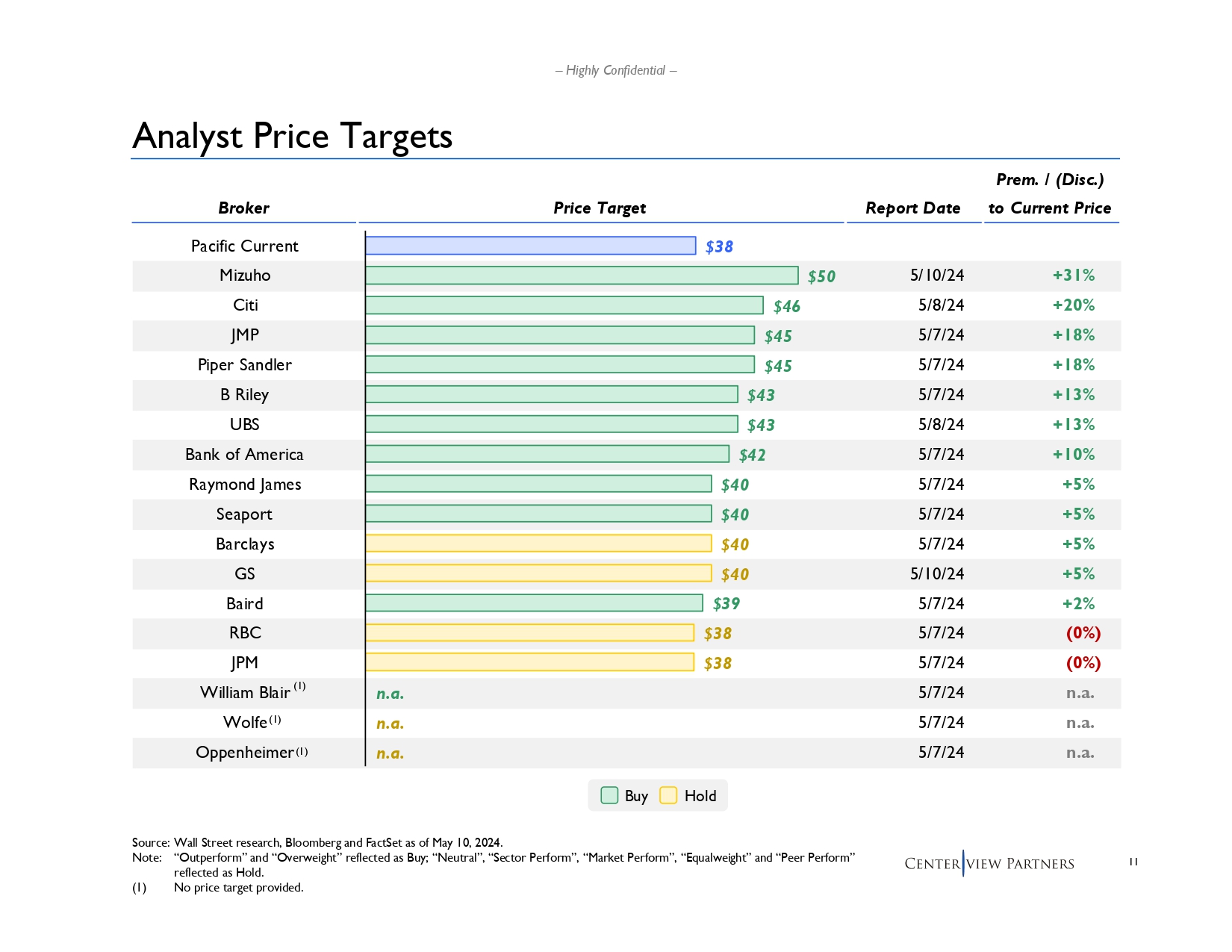The image size is (1232, 952).
Task: Select the "Pacific Current" broker label
Action: coord(245,246)
